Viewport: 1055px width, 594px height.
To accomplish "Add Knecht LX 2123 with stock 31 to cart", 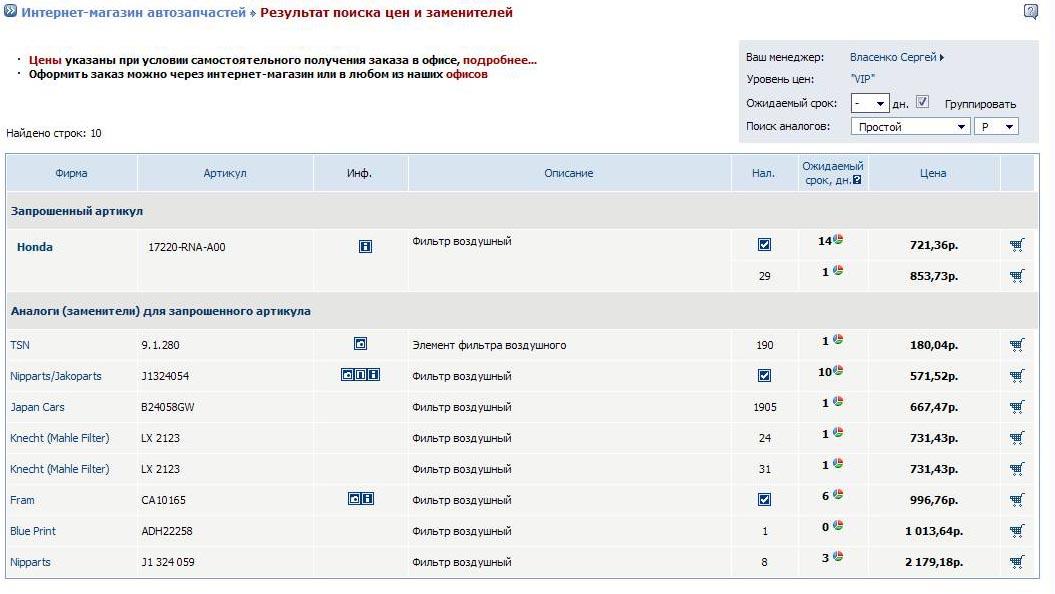I will [1017, 469].
